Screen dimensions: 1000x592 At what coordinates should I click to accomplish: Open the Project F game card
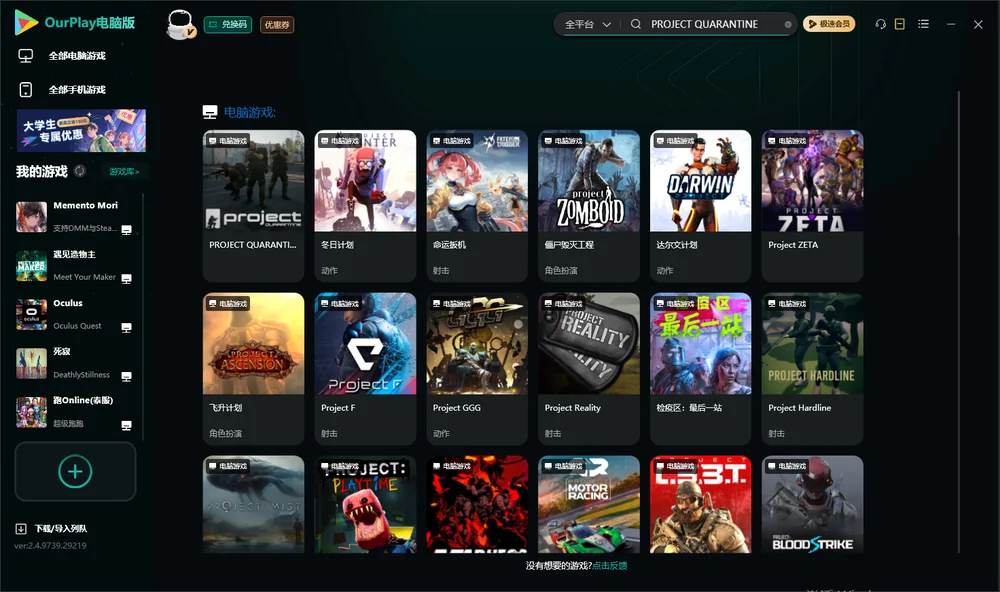coord(365,368)
